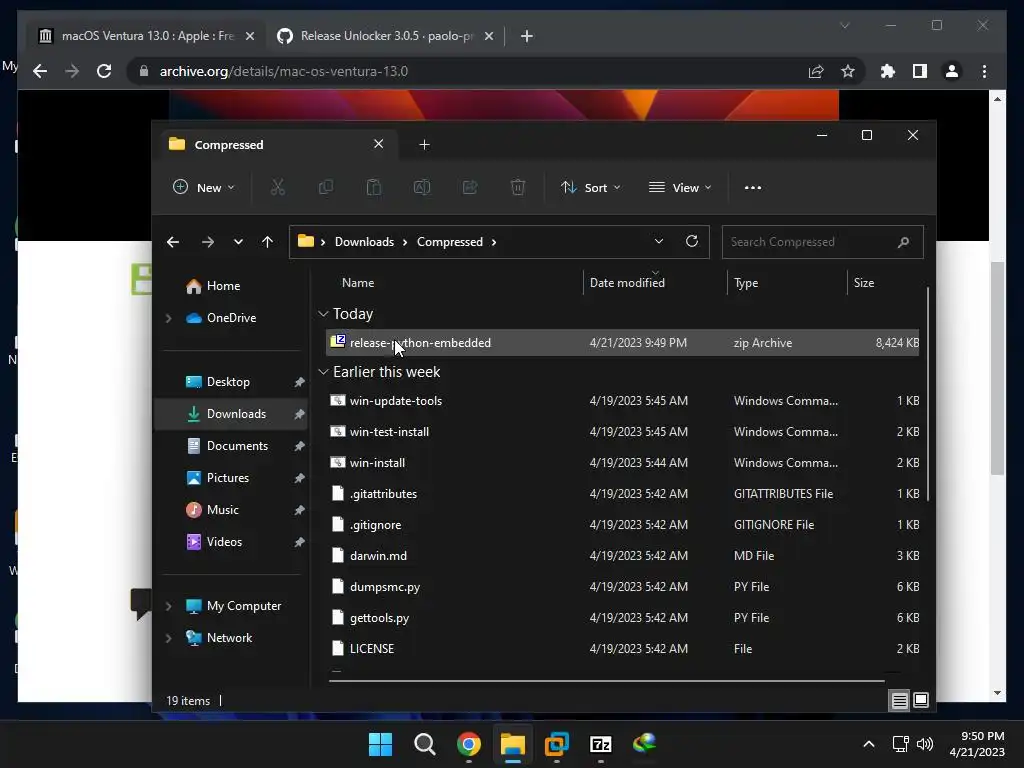Viewport: 1024px width, 768px height.
Task: Open the New item dropdown
Action: pyautogui.click(x=203, y=187)
